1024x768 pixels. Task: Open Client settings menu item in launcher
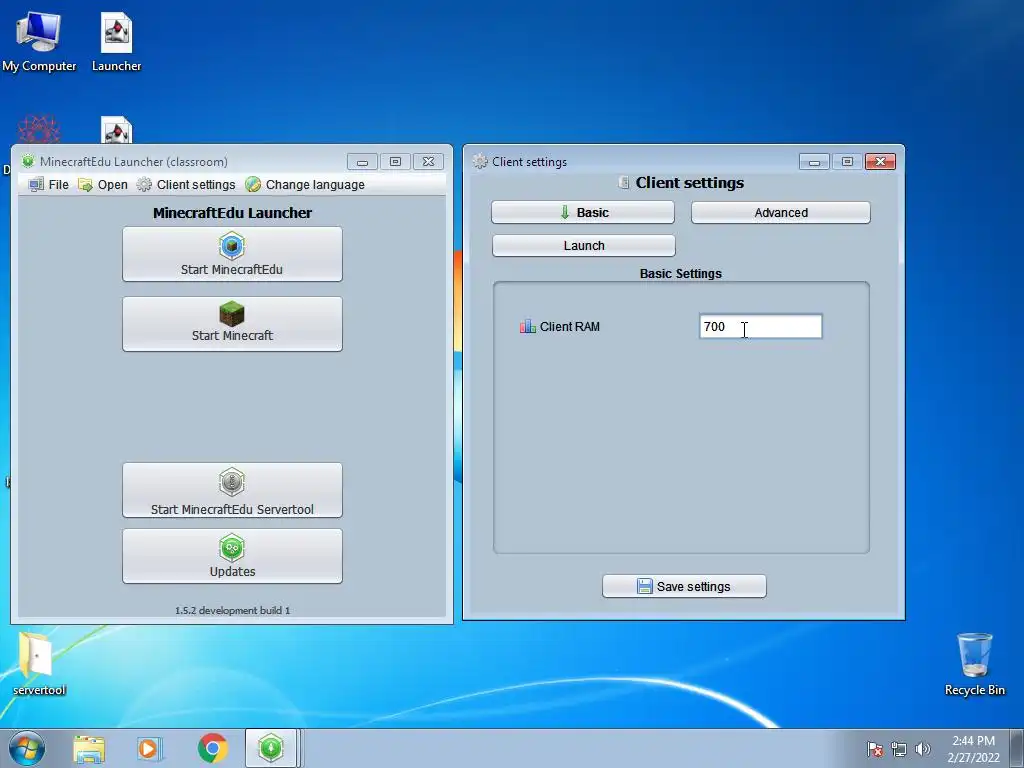pyautogui.click(x=186, y=185)
